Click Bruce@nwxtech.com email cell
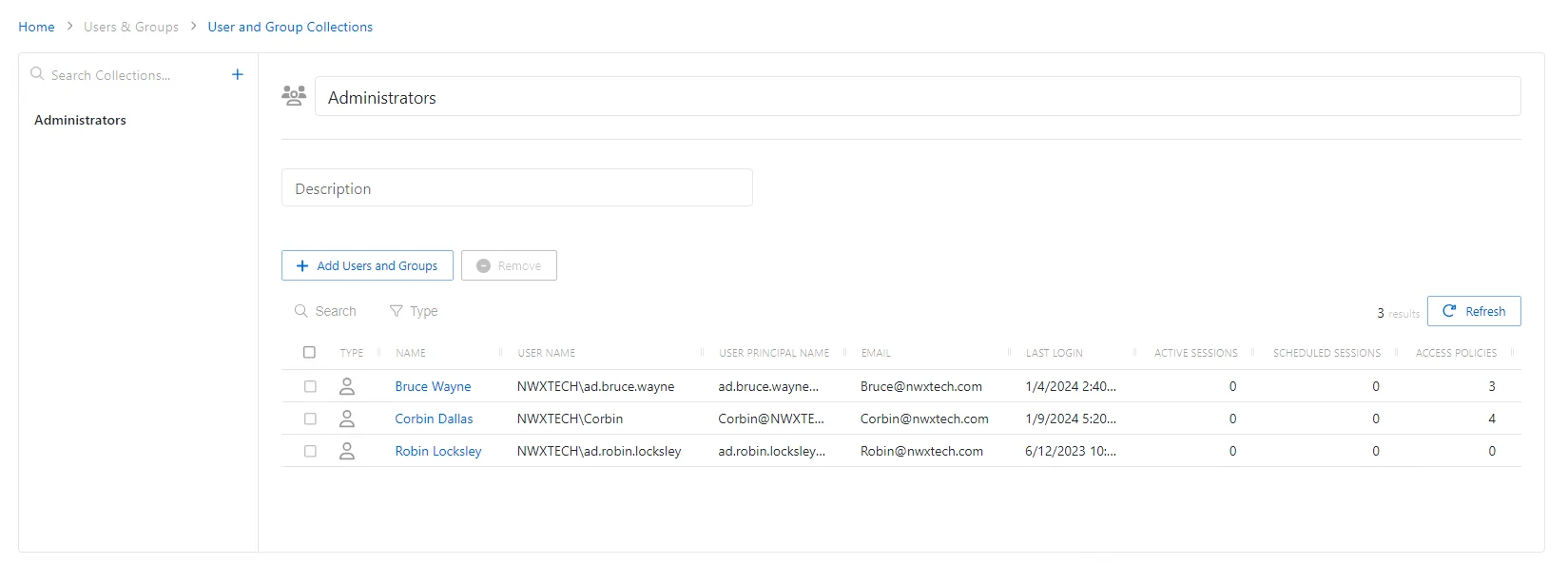The height and width of the screenshot is (565, 1568). click(x=921, y=386)
